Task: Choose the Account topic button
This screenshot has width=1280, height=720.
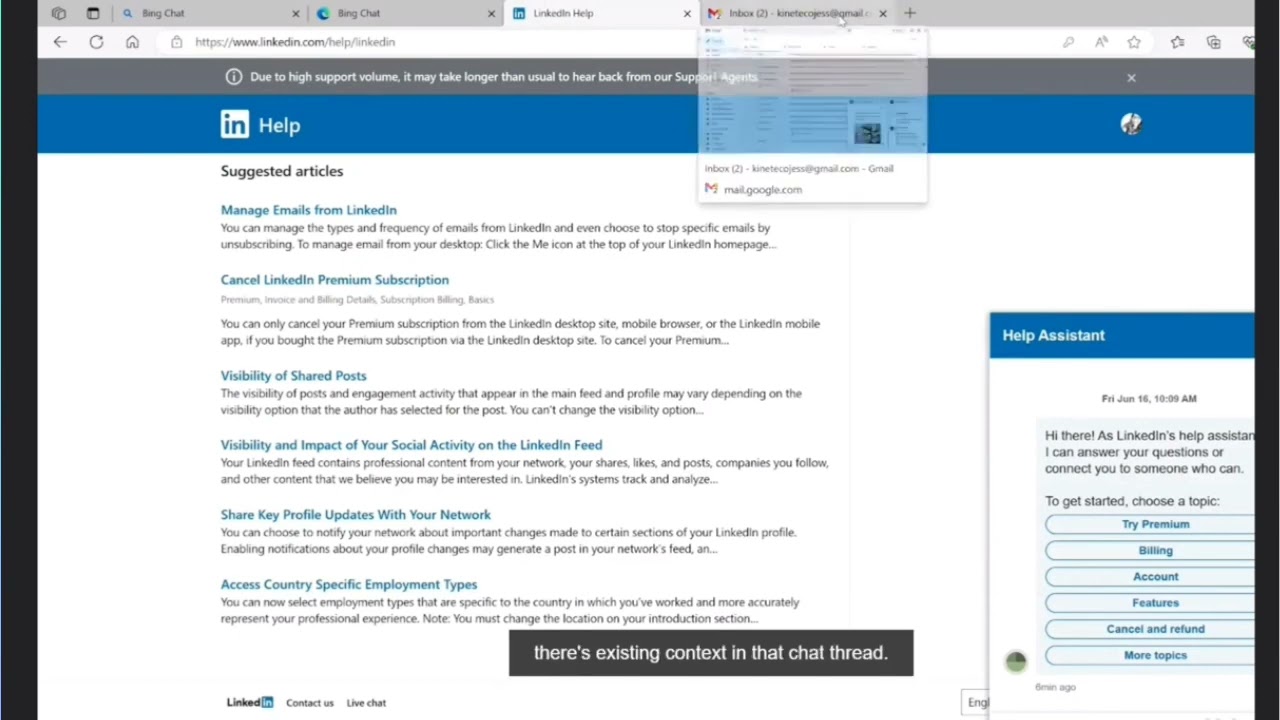Action: click(x=1150, y=577)
